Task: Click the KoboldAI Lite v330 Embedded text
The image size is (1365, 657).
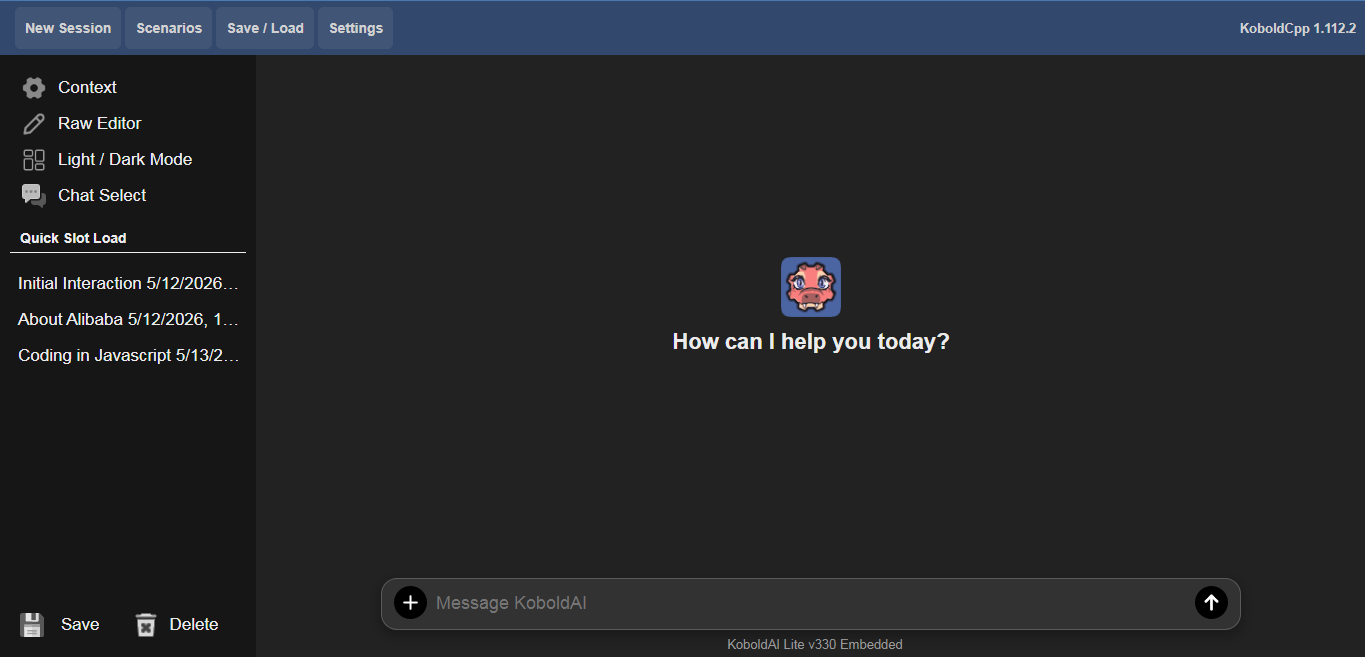Action: point(815,645)
